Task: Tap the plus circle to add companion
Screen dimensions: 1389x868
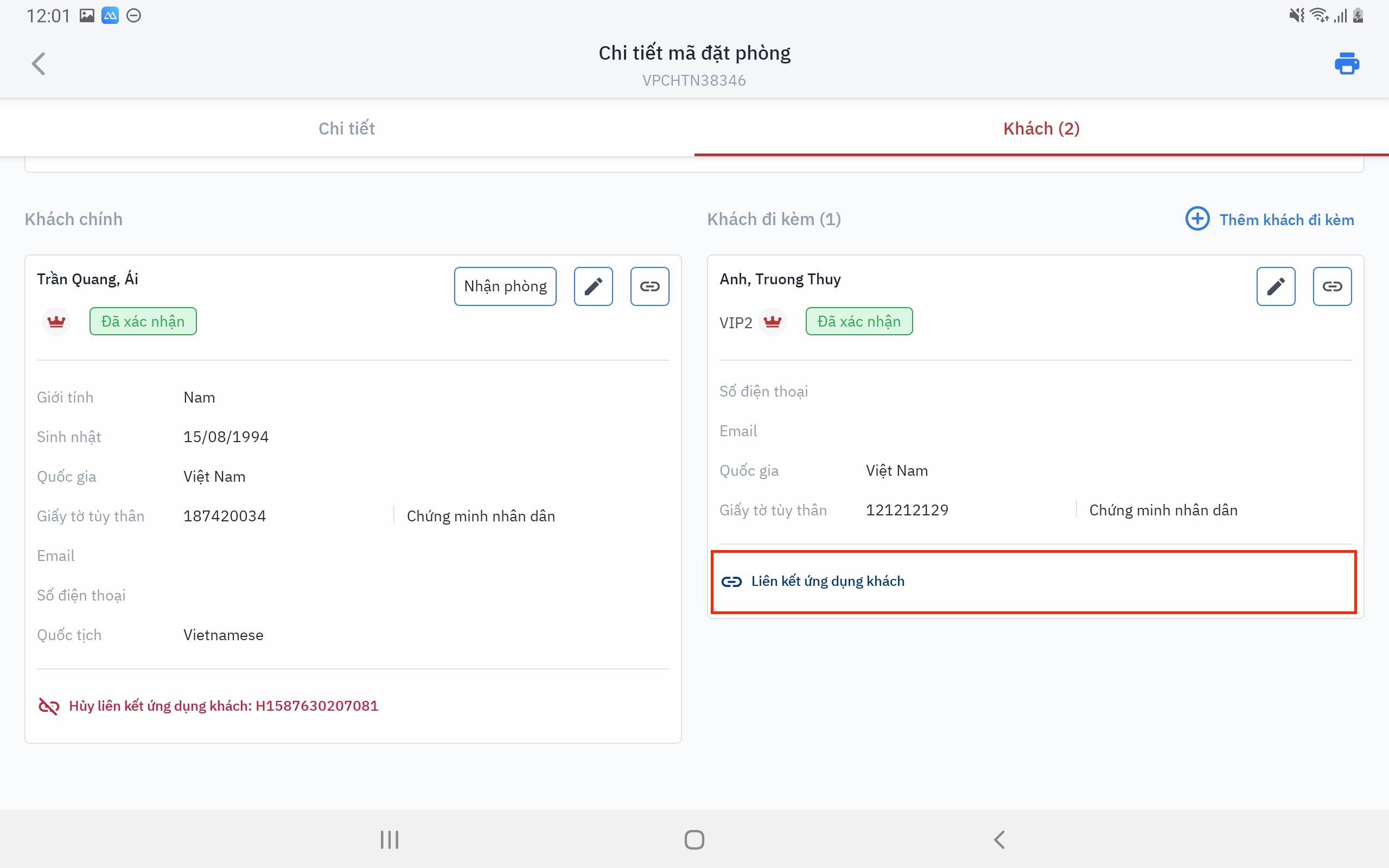Action: click(1197, 219)
